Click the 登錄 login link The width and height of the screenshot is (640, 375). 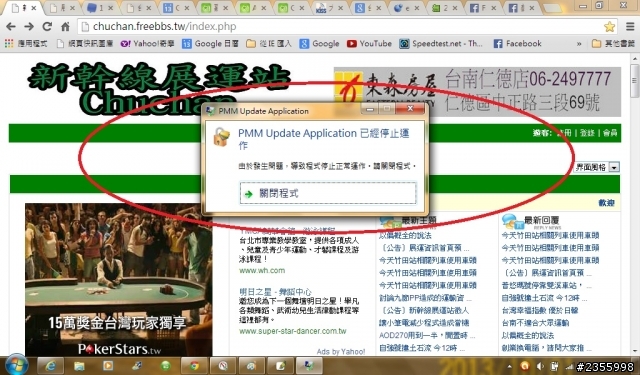click(587, 133)
